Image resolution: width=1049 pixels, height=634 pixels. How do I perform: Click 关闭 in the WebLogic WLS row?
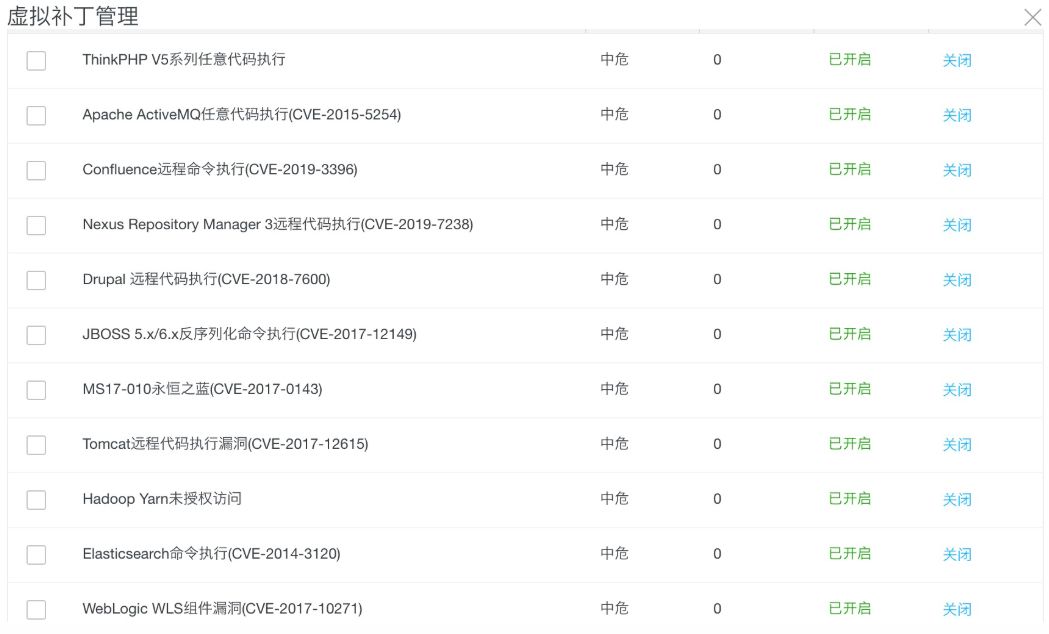[x=957, y=609]
